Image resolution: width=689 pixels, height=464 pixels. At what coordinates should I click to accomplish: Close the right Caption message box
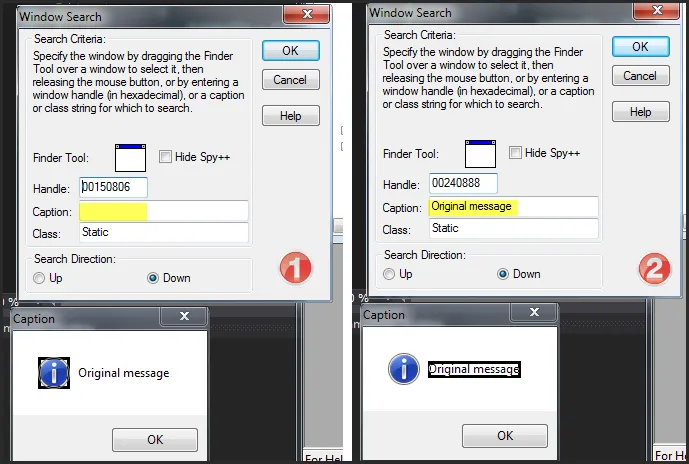(534, 312)
